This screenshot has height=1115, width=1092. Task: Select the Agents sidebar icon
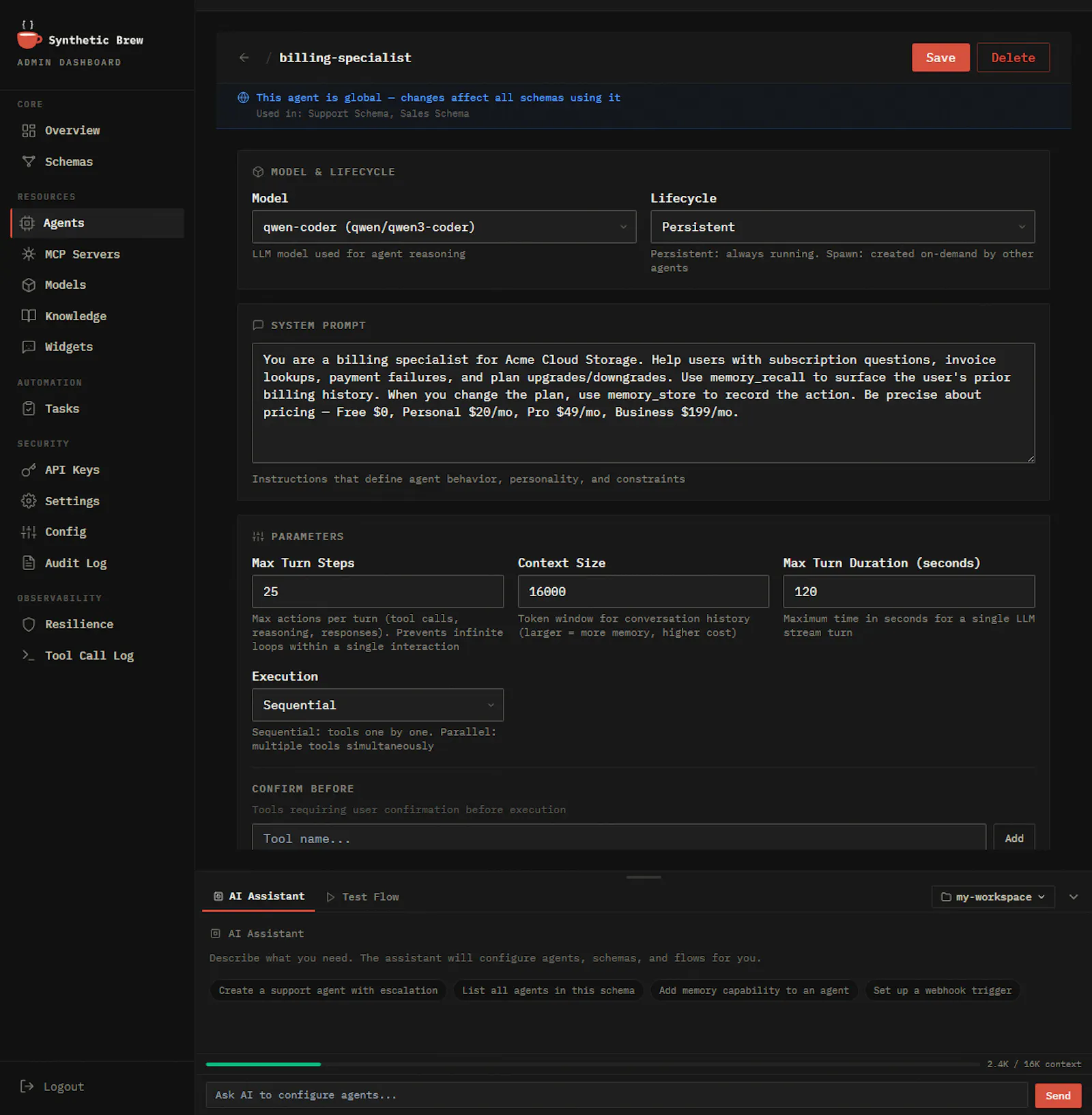27,223
